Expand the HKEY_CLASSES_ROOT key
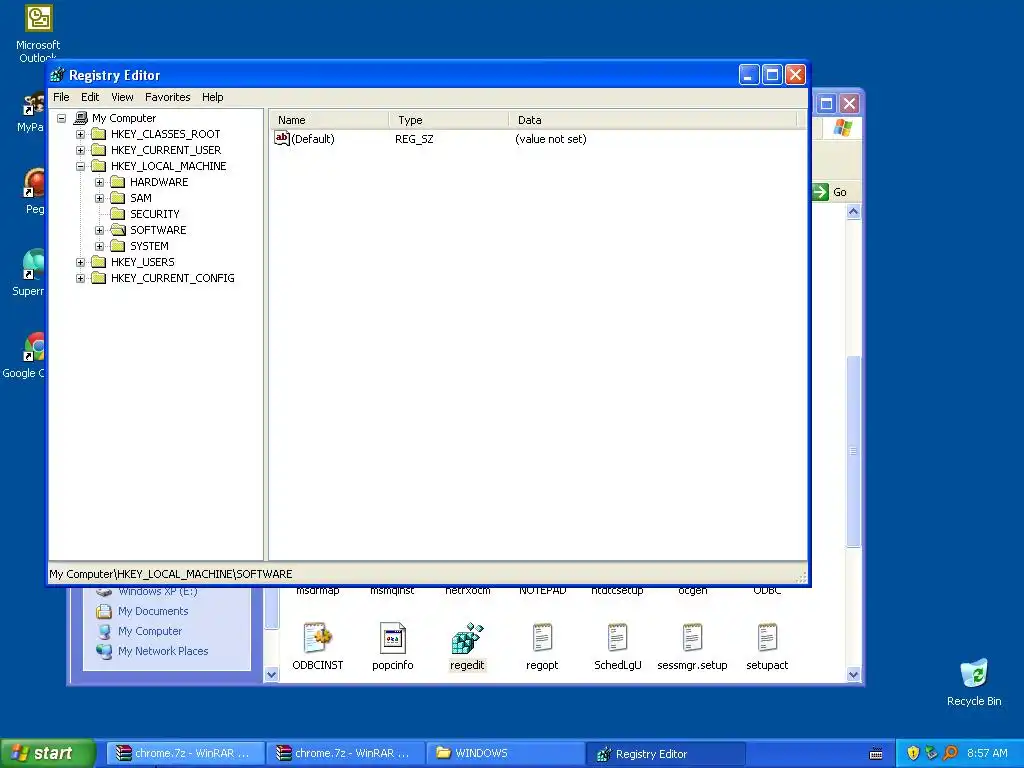 tap(80, 135)
